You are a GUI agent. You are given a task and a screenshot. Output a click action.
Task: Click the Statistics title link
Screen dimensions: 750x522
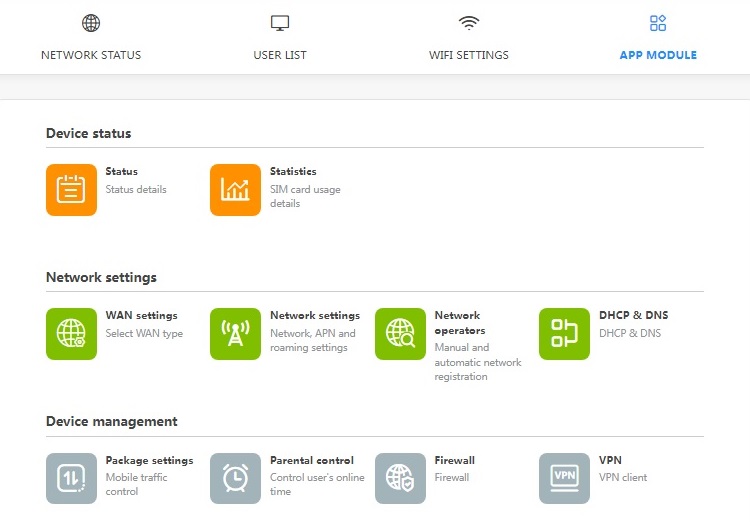pyautogui.click(x=293, y=172)
